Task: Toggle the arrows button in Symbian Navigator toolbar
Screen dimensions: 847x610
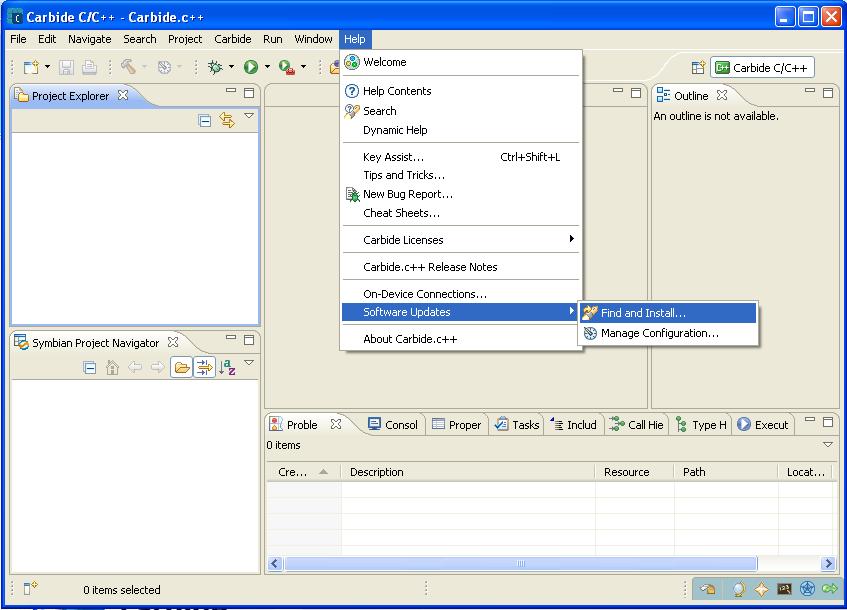Action: pos(204,367)
